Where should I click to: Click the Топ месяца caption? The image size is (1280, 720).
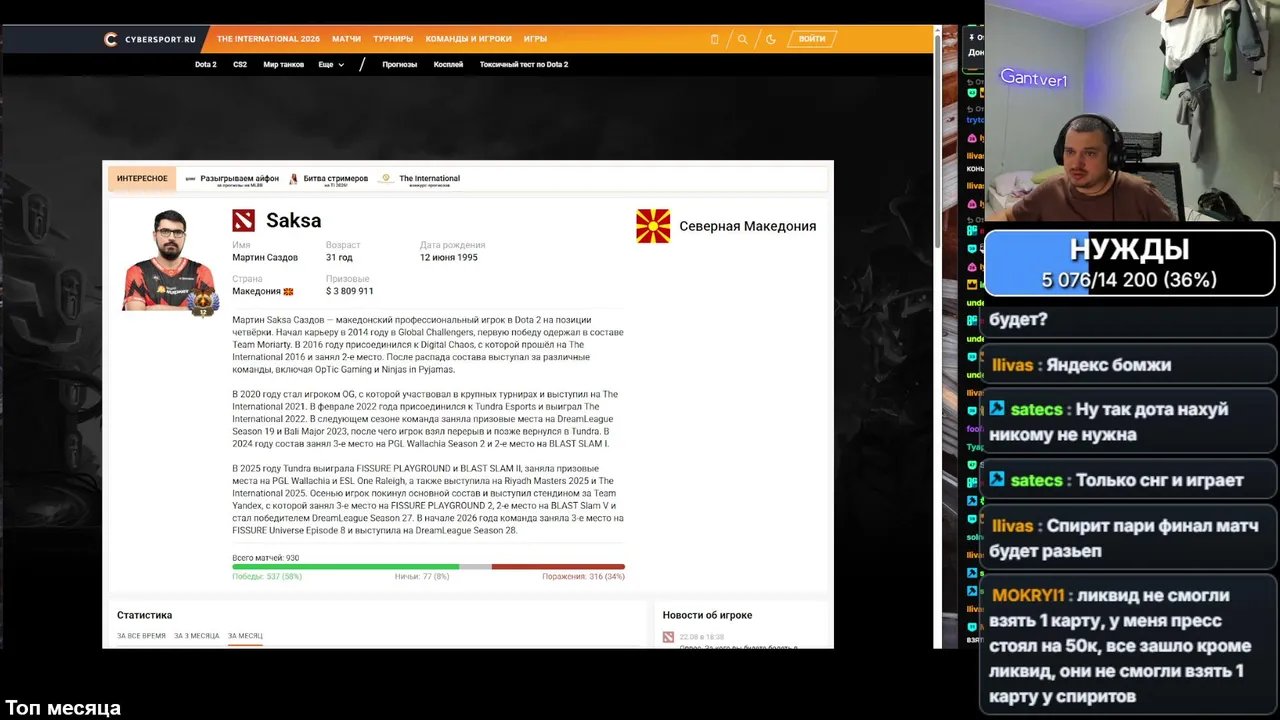coord(63,708)
